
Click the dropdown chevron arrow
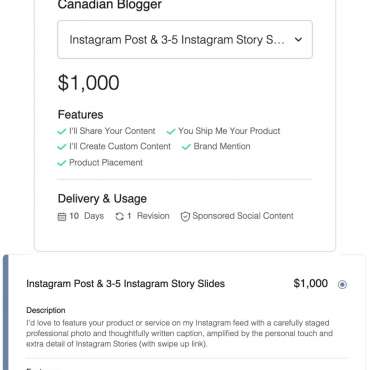[x=298, y=40]
